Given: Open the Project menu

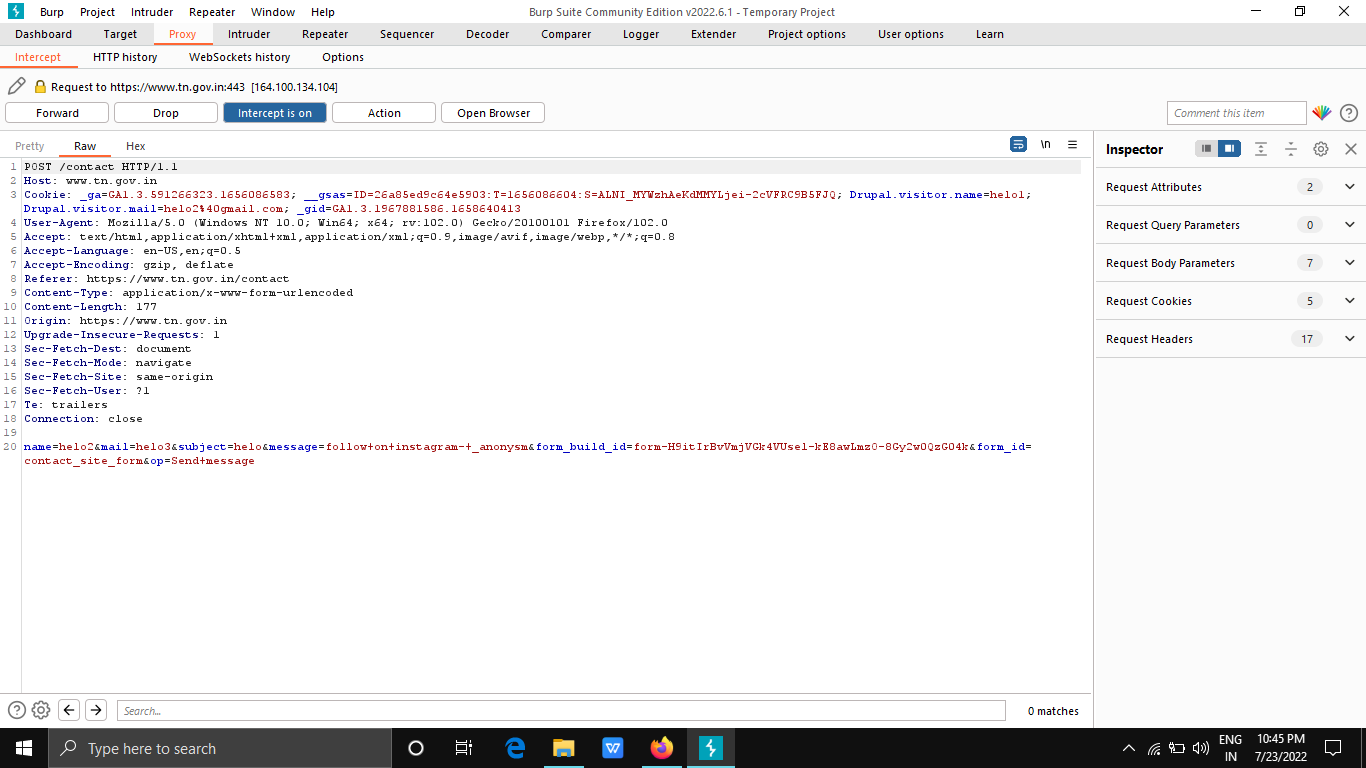Looking at the screenshot, I should pos(98,12).
